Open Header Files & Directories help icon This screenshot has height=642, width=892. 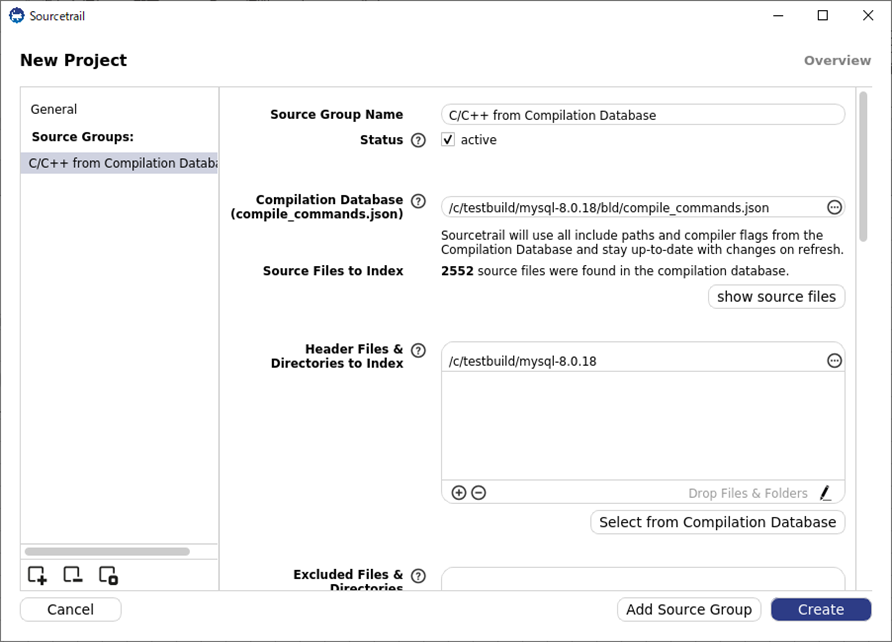click(418, 350)
